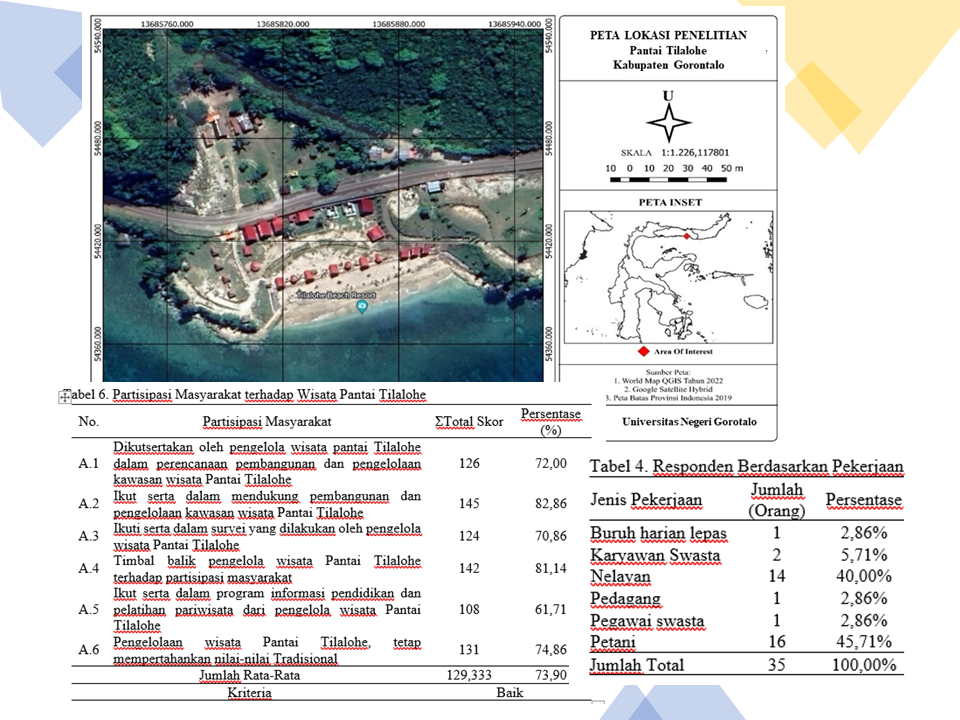Click "2,86%" in the Pedagang row
The width and height of the screenshot is (960, 720).
(864, 599)
